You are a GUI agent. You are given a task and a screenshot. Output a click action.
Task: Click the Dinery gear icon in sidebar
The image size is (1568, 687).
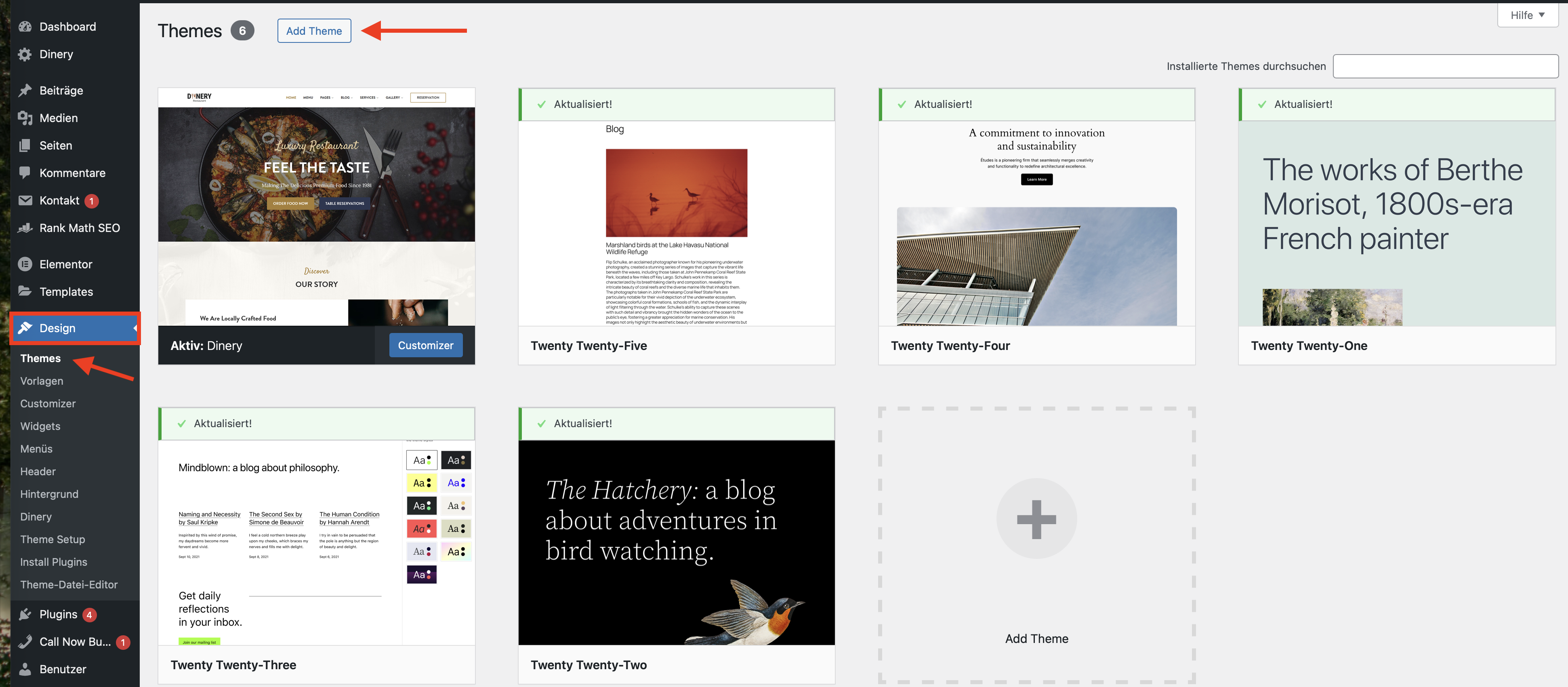point(25,54)
